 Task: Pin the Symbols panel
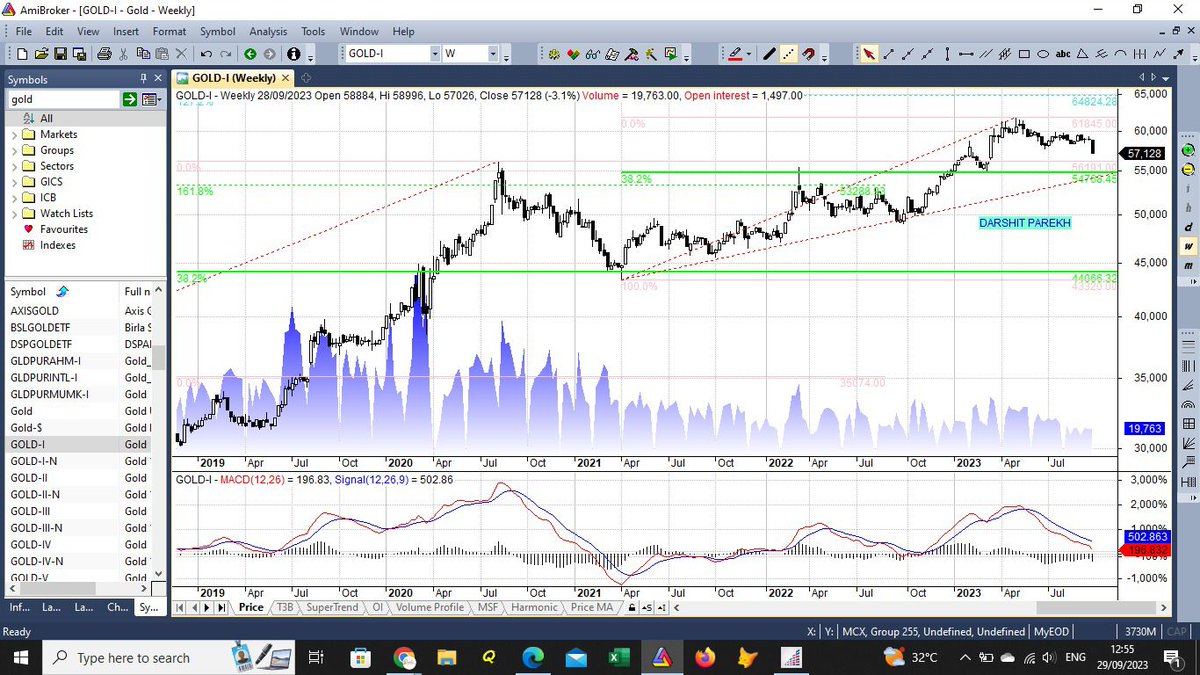(142, 78)
